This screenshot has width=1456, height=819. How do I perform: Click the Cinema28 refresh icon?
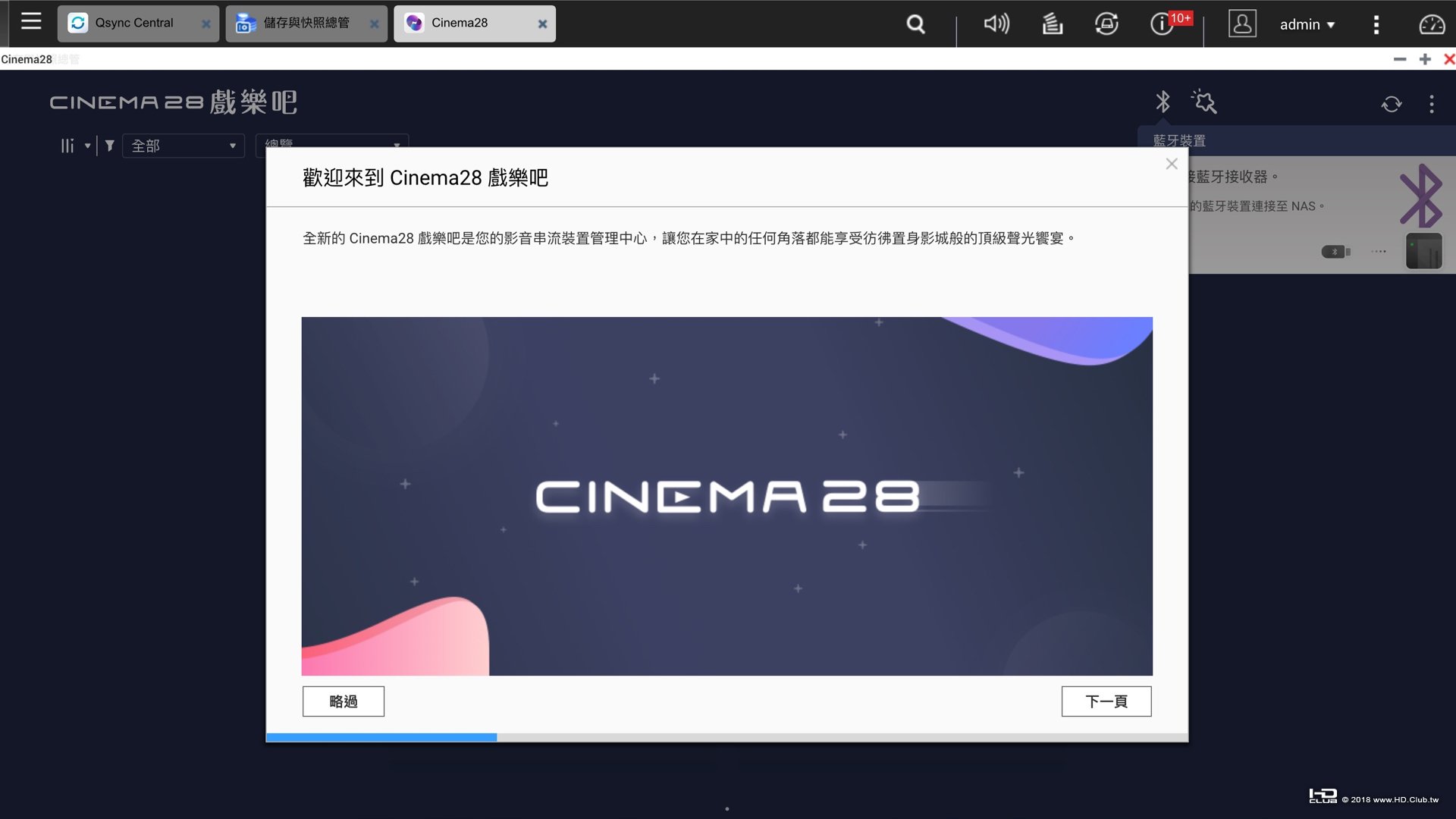tap(1392, 104)
